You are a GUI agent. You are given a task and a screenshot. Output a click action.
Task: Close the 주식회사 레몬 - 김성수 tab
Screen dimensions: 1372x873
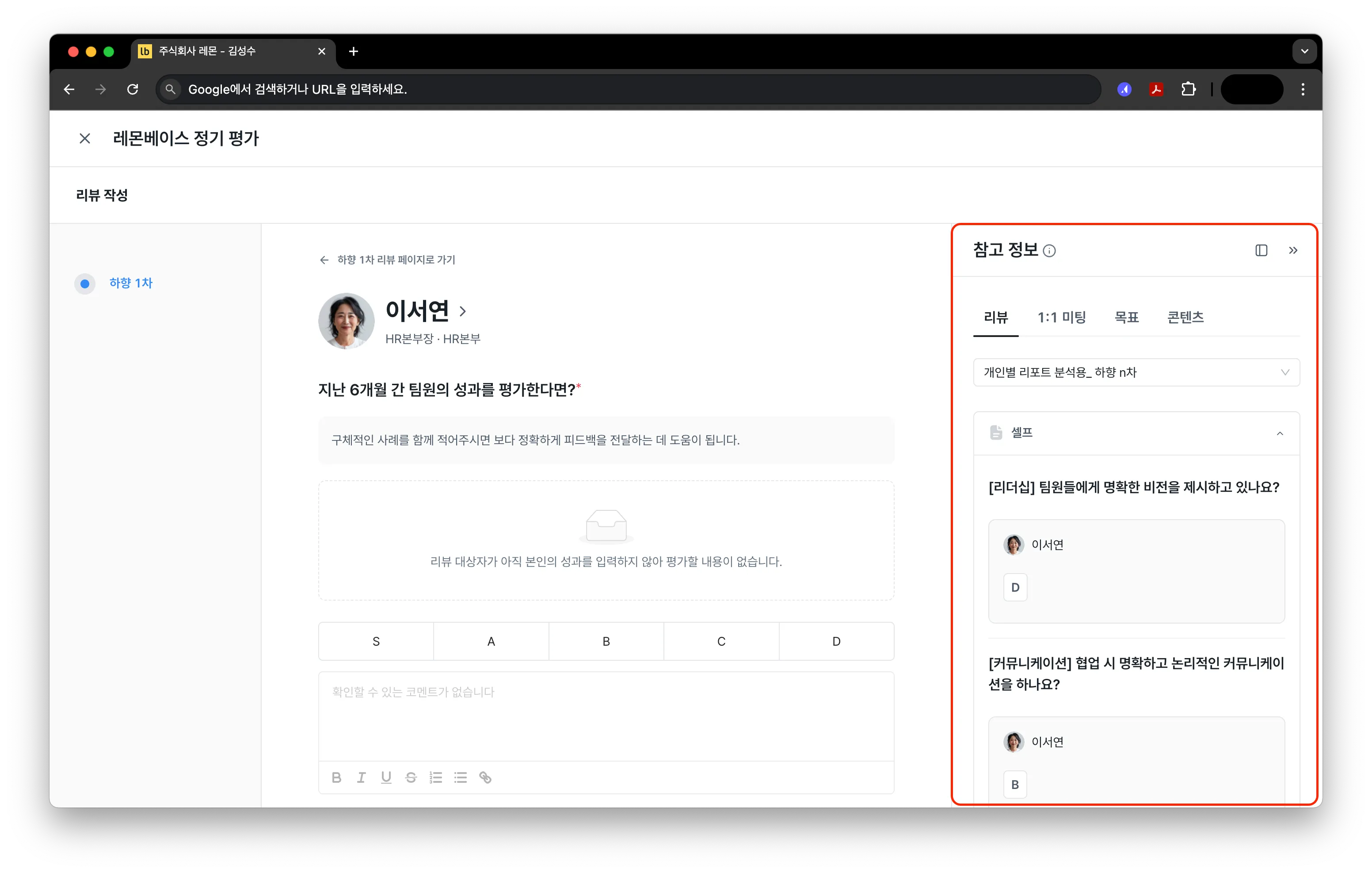point(322,51)
